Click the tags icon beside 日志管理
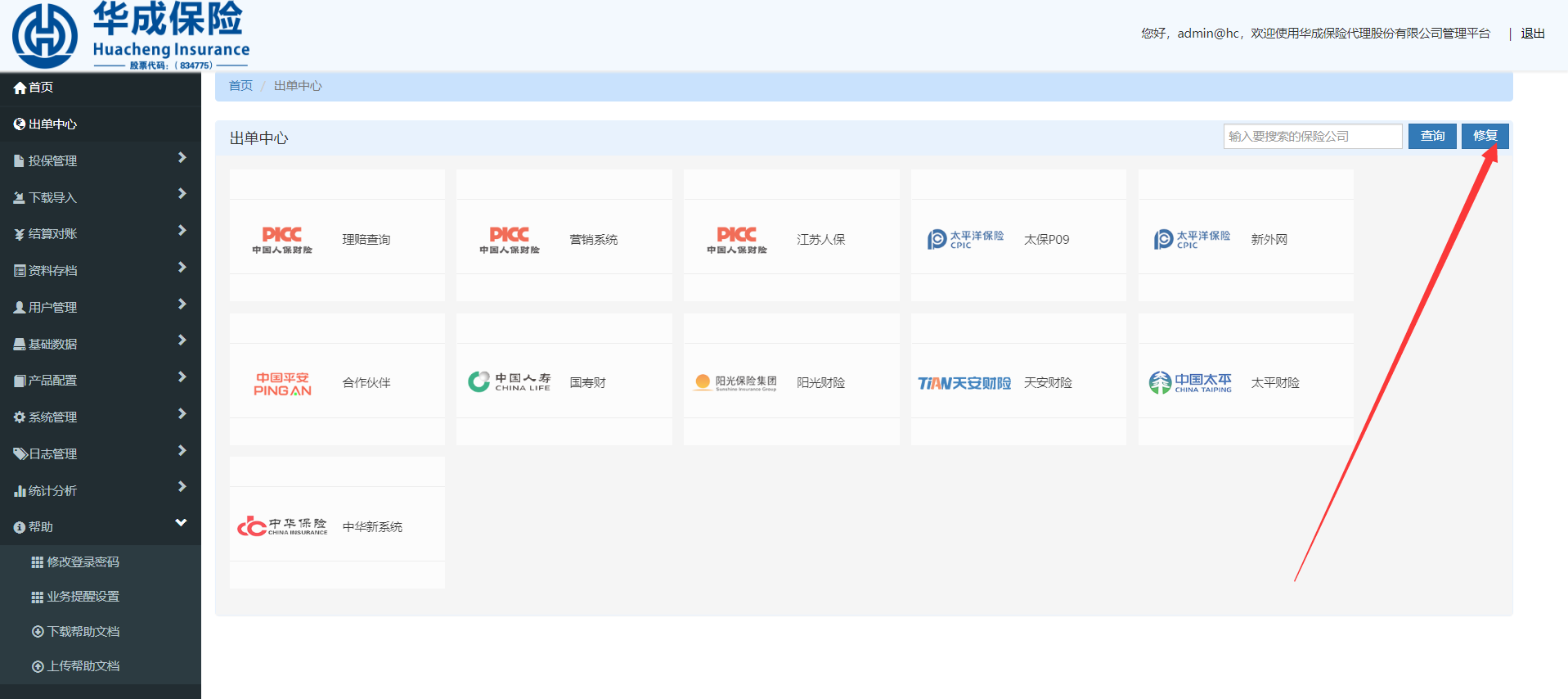Viewport: 1568px width, 699px height. point(20,454)
